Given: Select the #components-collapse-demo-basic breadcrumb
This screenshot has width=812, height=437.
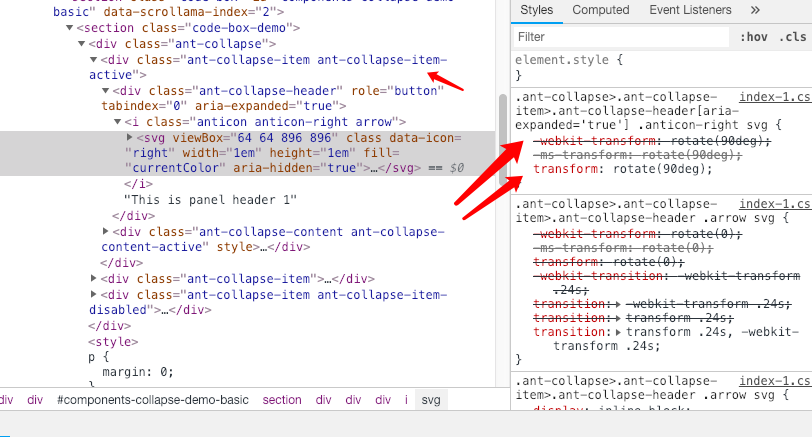Looking at the screenshot, I should [x=153, y=400].
